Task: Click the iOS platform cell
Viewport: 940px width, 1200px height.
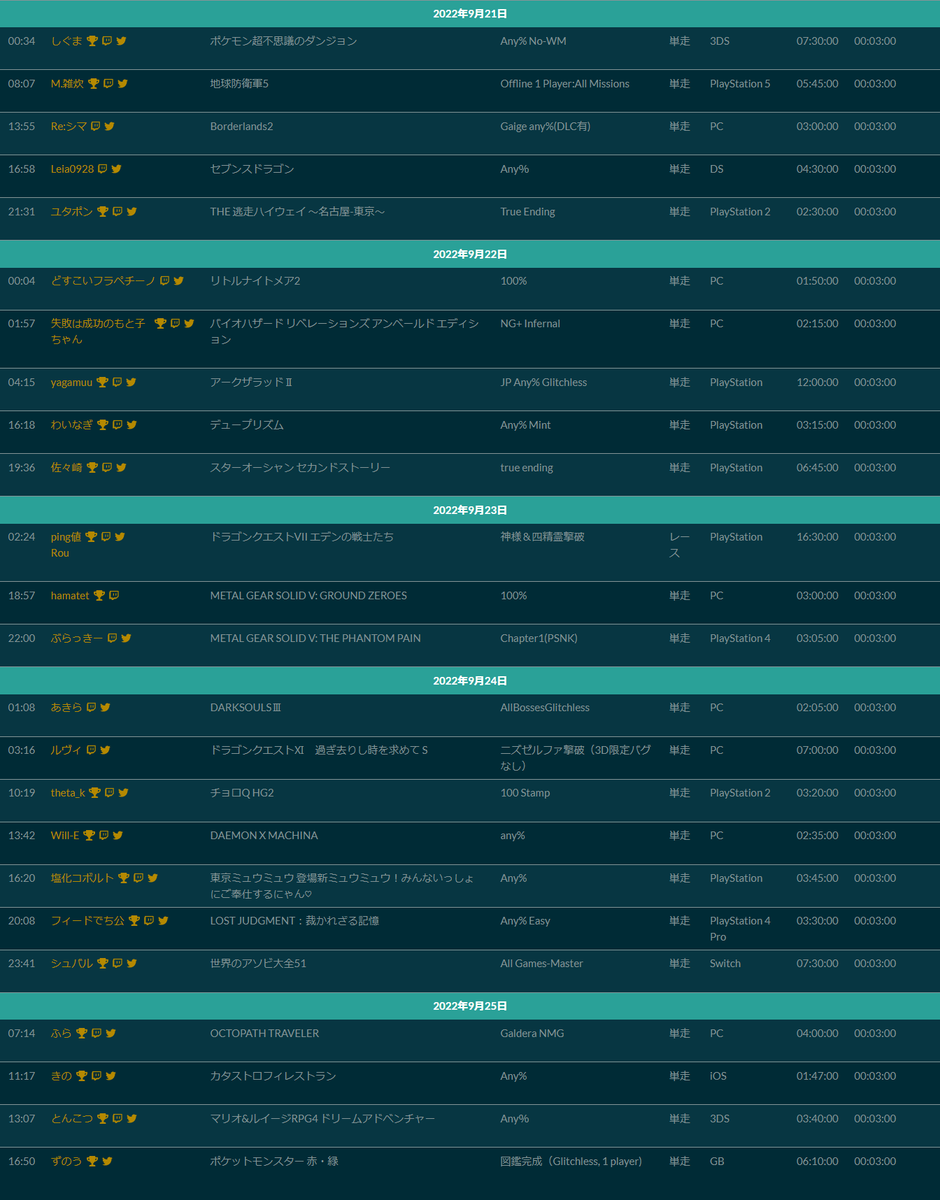Action: (x=718, y=1076)
